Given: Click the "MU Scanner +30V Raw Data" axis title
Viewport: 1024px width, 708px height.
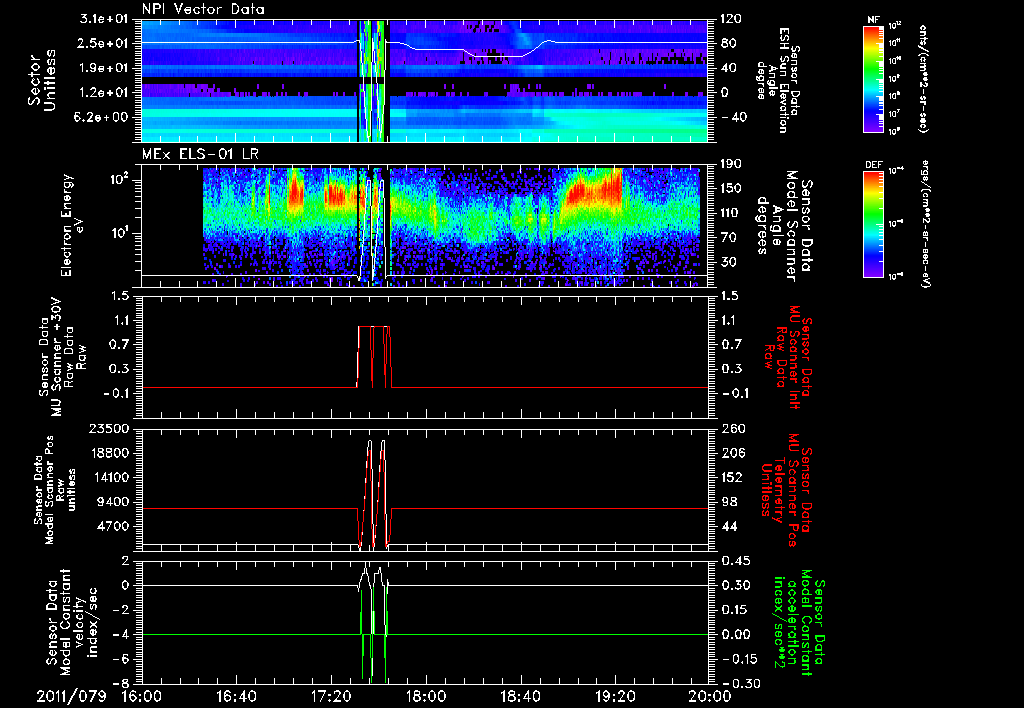Looking at the screenshot, I should [63, 357].
